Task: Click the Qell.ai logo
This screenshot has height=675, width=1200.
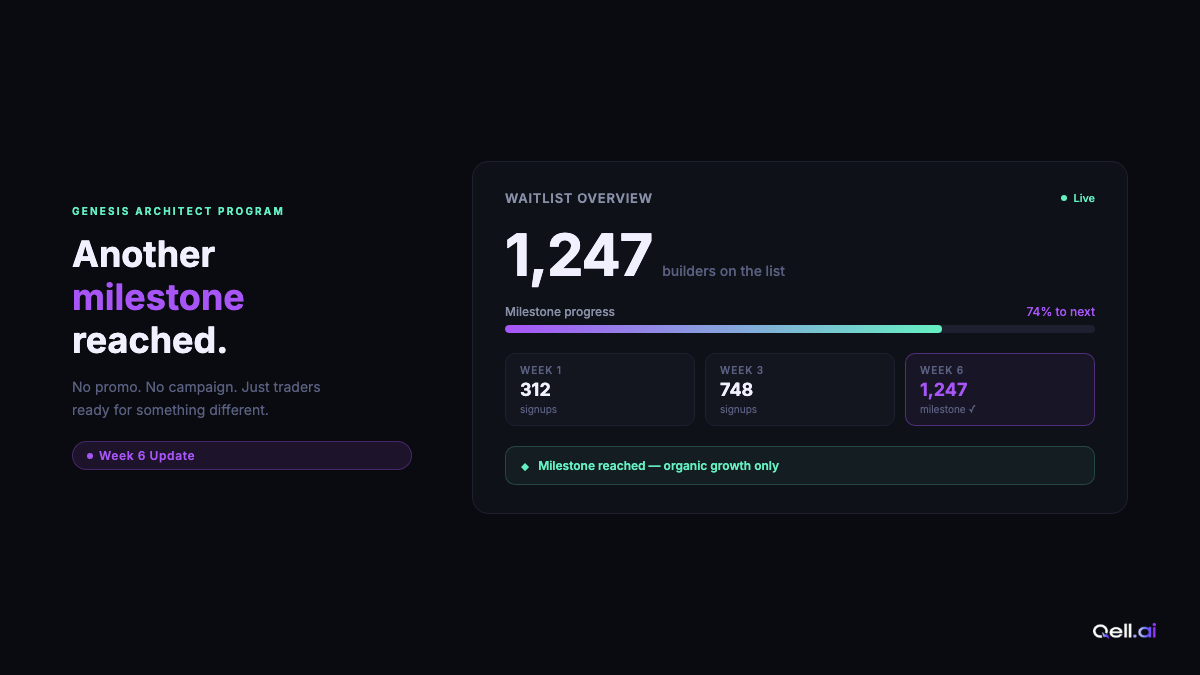Action: 1124,631
